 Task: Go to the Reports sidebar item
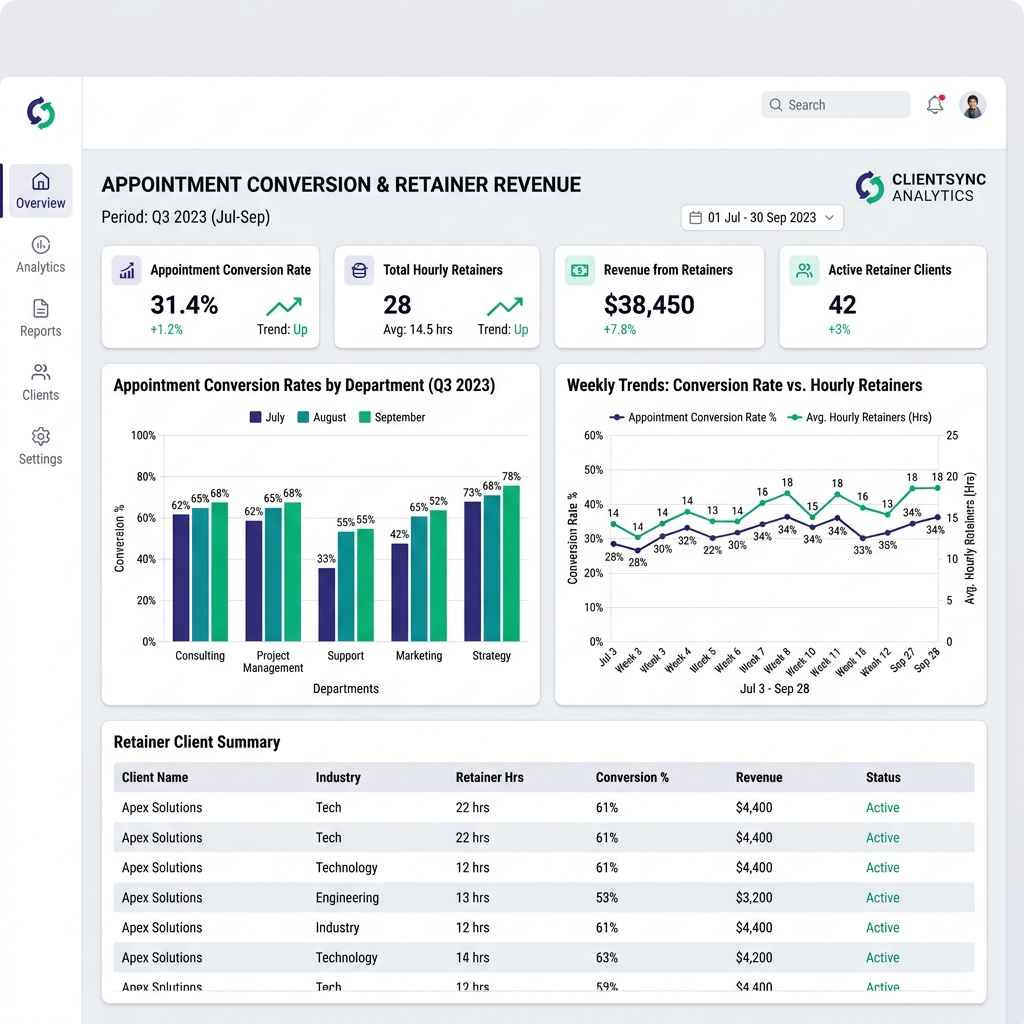pos(40,319)
